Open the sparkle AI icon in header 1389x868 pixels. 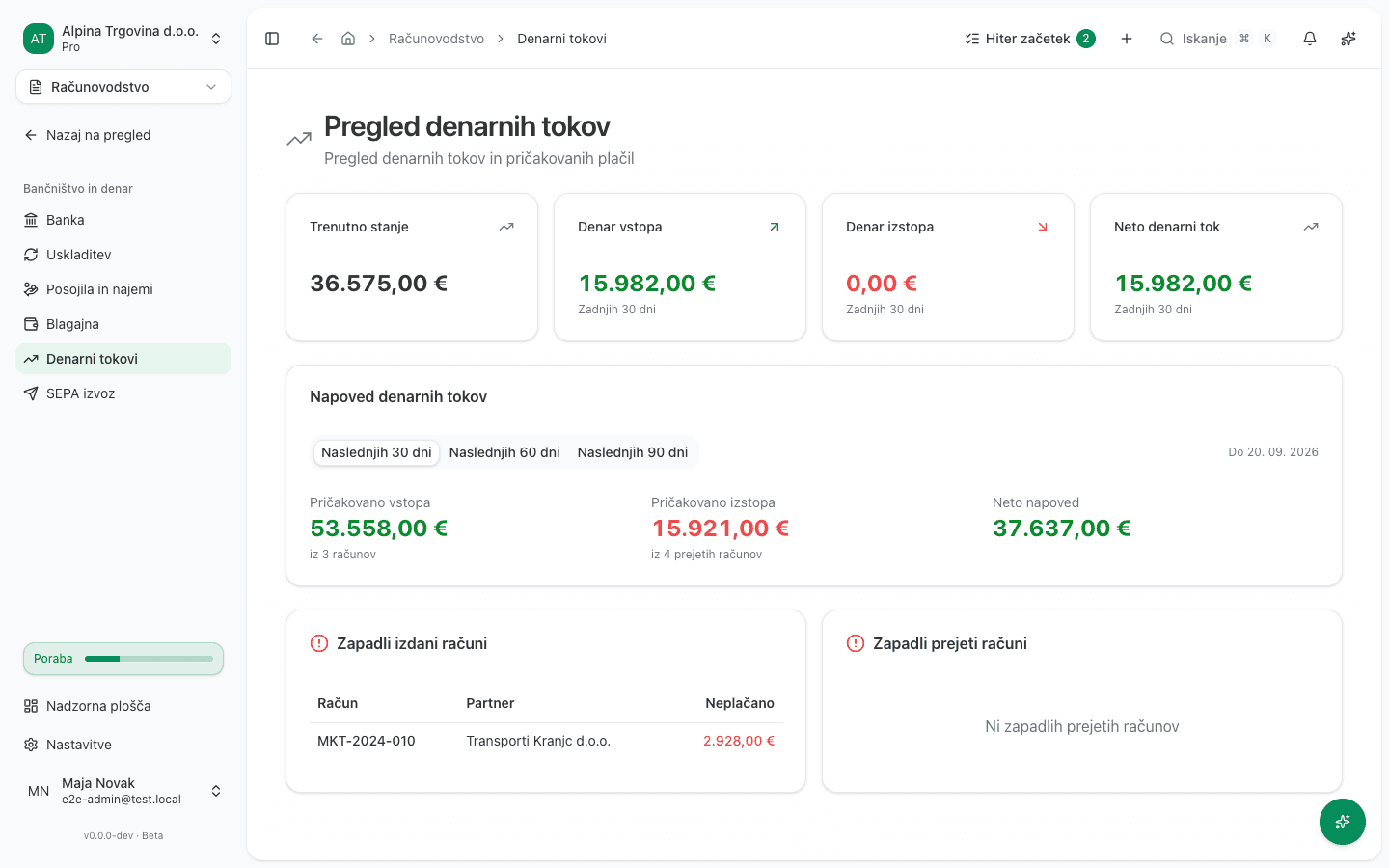[1348, 39]
